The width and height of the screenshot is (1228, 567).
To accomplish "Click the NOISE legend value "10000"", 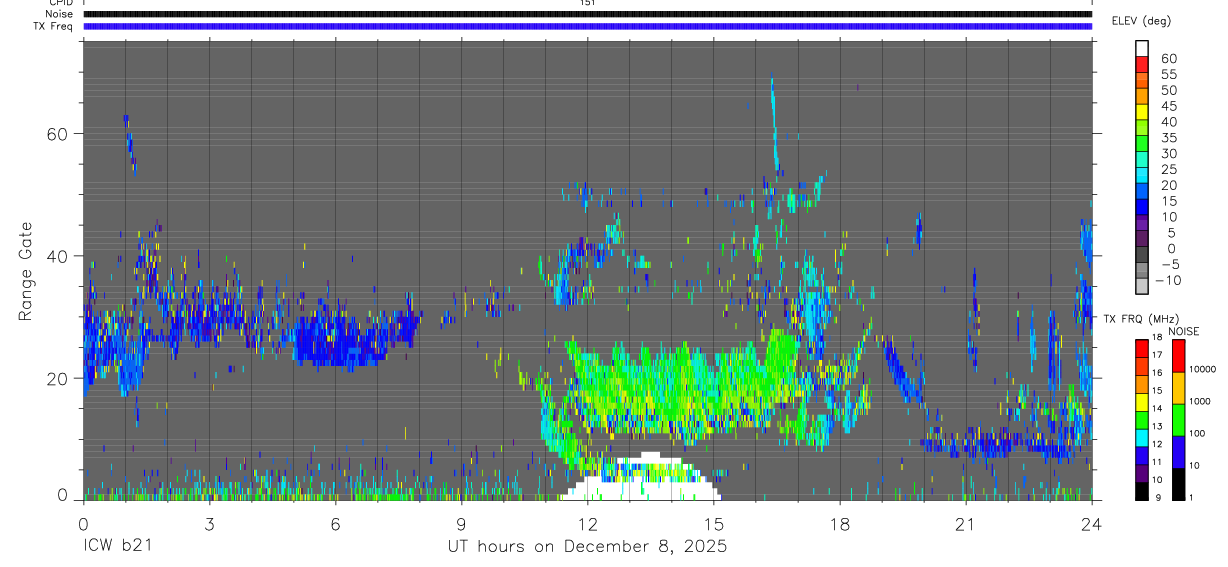I will 1202,370.
